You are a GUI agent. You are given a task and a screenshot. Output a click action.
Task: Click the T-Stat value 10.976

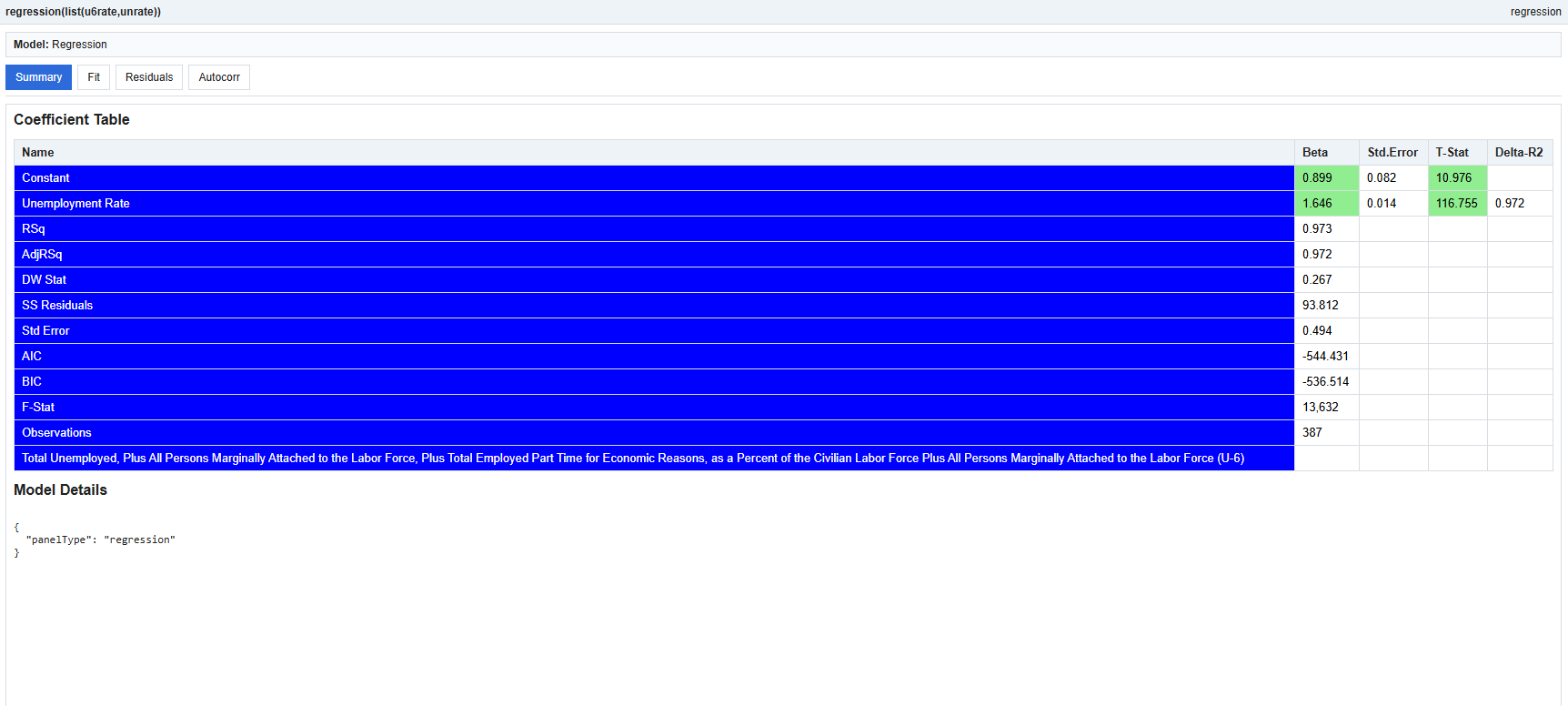1457,178
